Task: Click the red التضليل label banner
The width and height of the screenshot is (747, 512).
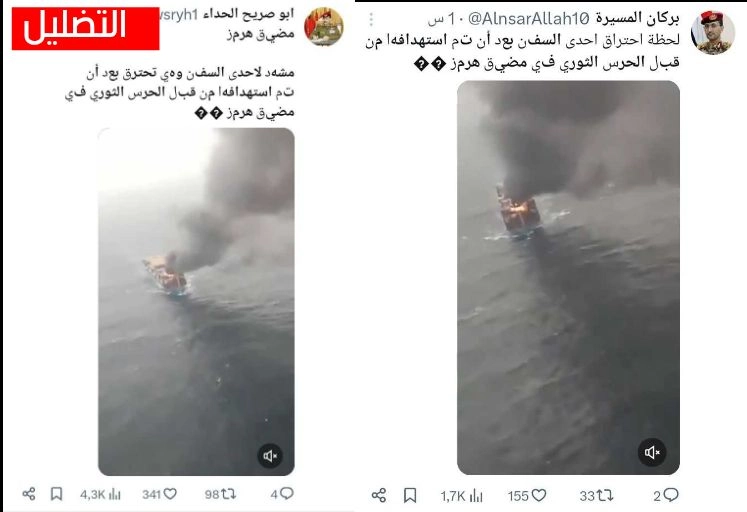Action: (x=85, y=28)
